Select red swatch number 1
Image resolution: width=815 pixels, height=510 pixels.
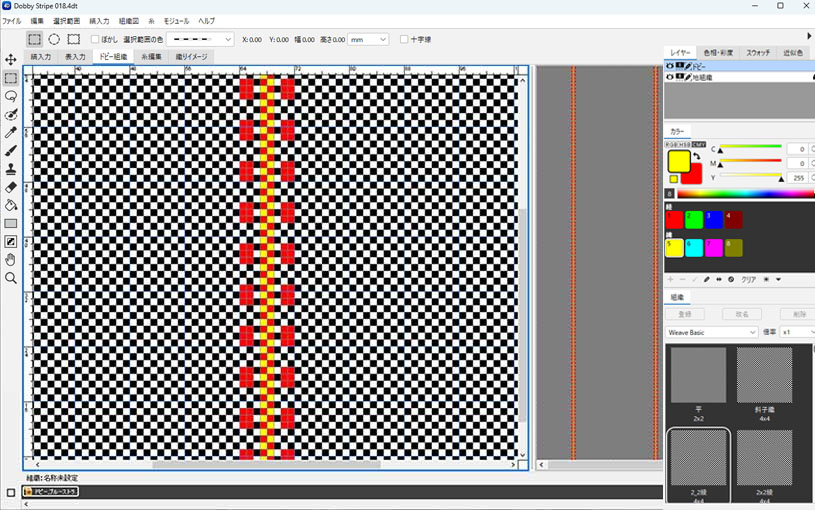point(674,220)
